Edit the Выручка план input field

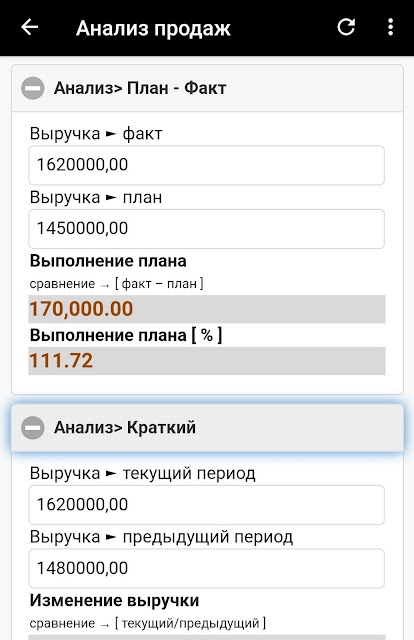click(x=207, y=229)
